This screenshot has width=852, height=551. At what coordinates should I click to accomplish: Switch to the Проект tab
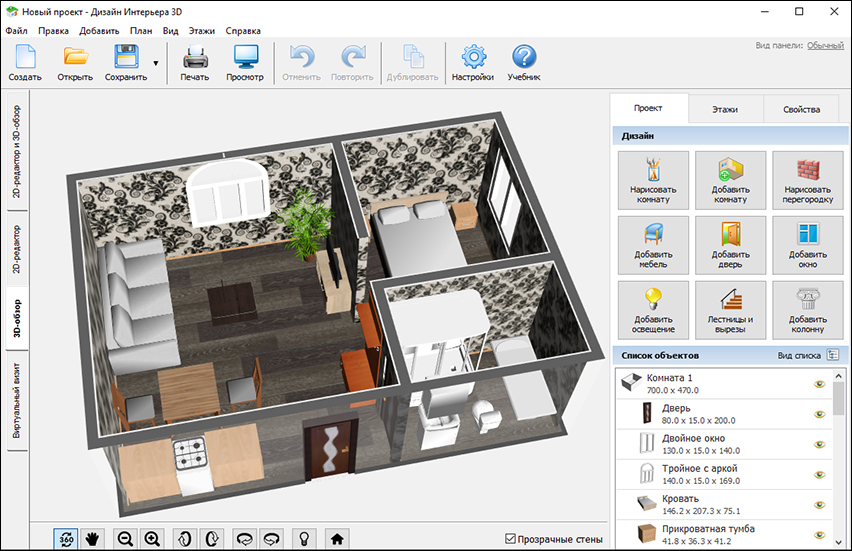pyautogui.click(x=648, y=108)
